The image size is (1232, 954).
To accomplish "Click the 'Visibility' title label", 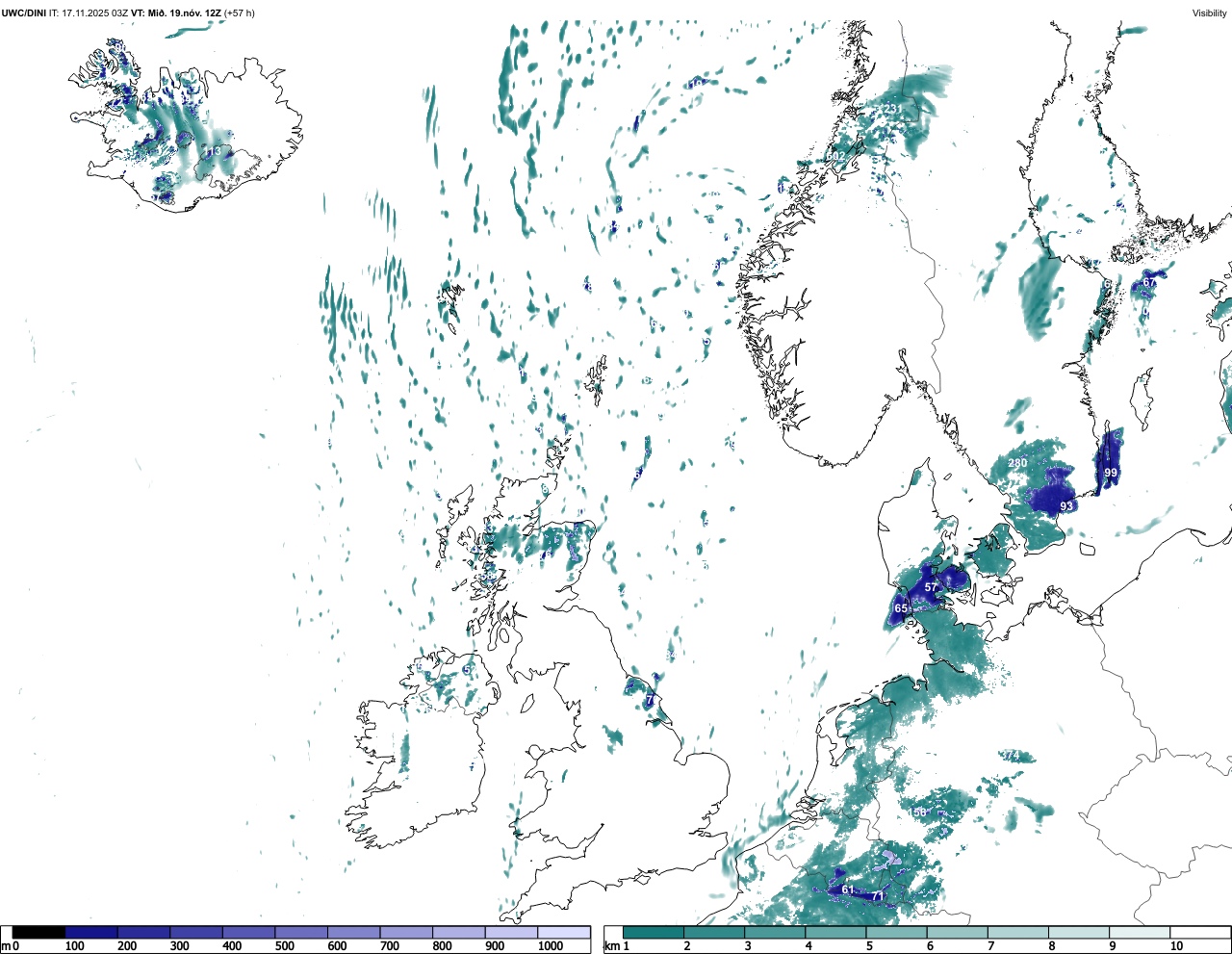I will (x=1209, y=13).
